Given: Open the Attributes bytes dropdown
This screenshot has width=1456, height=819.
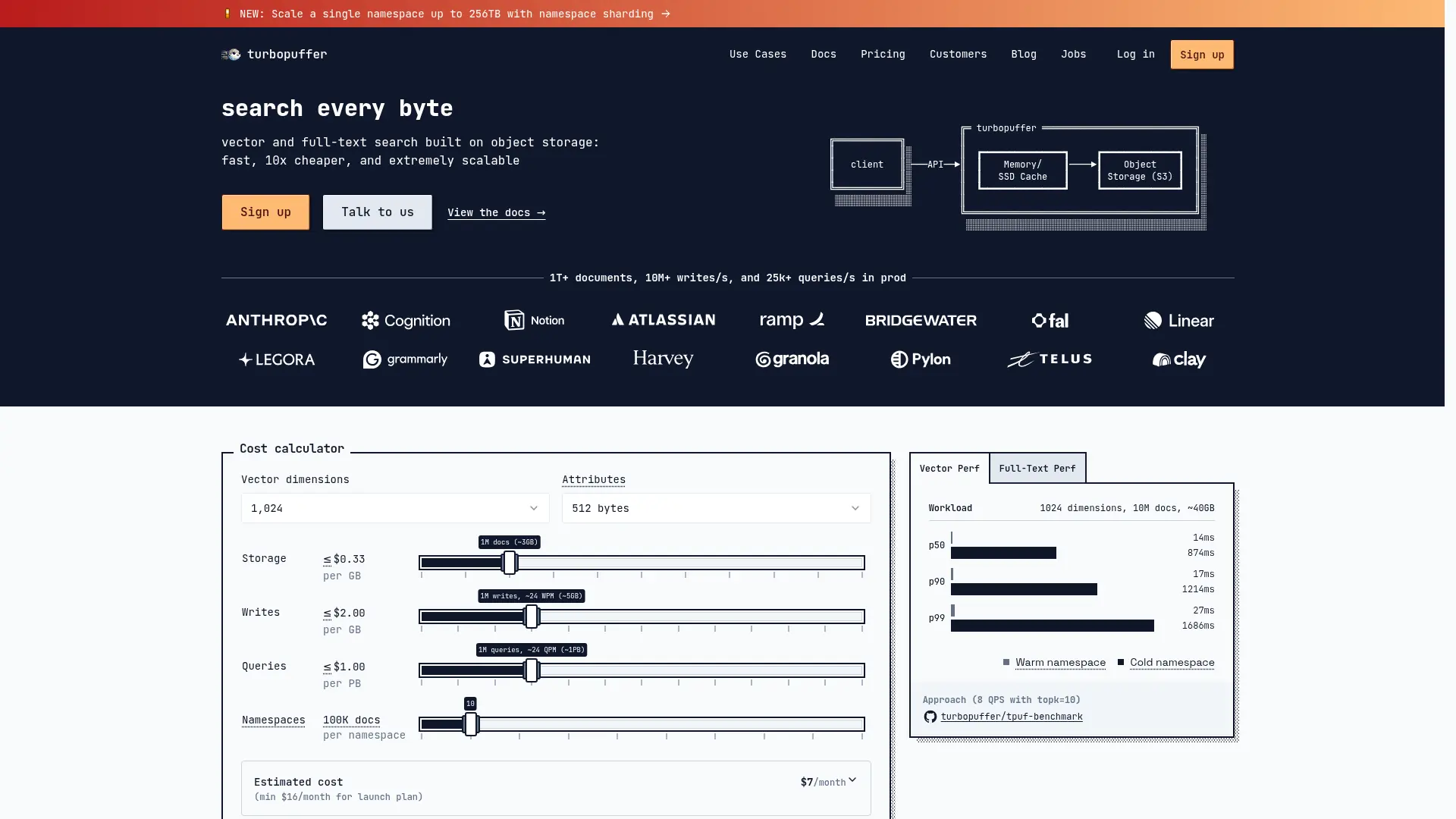Looking at the screenshot, I should tap(717, 508).
